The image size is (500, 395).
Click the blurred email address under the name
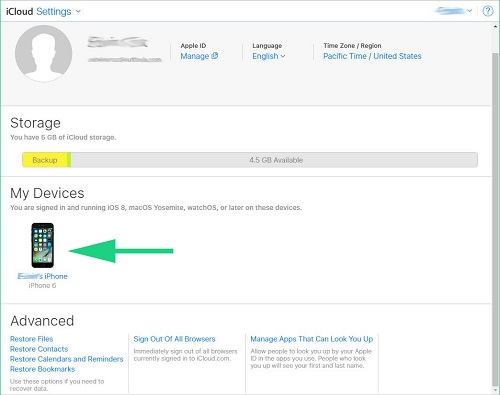click(125, 60)
